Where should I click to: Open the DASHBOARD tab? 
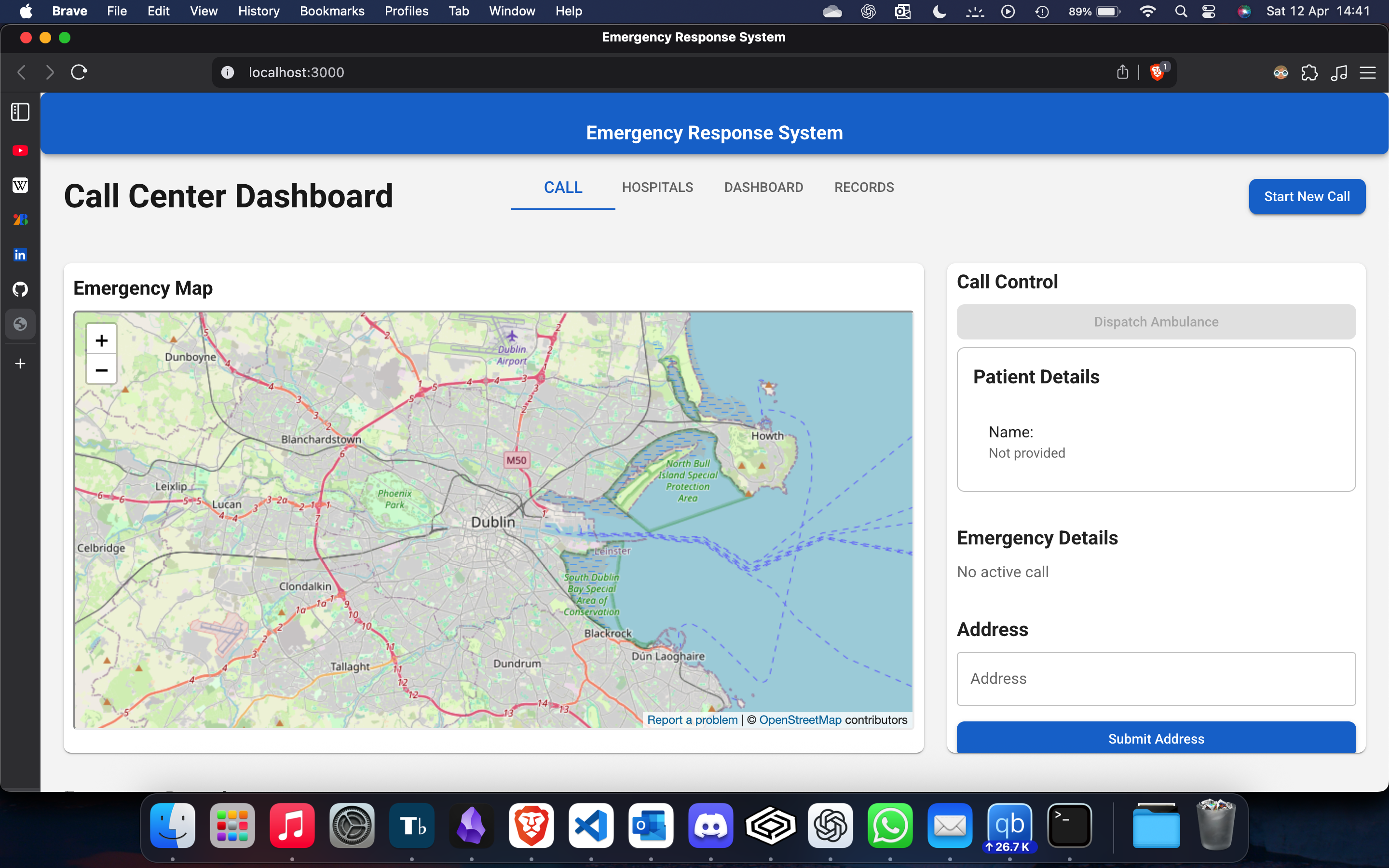coord(763,188)
